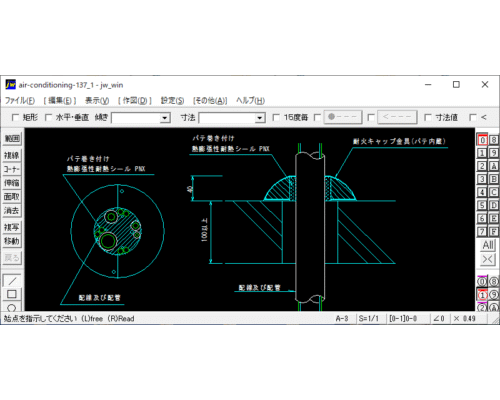Image resolution: width=500 pixels, height=400 pixels.
Task: Select circled layer group 1
Action: tap(482, 295)
